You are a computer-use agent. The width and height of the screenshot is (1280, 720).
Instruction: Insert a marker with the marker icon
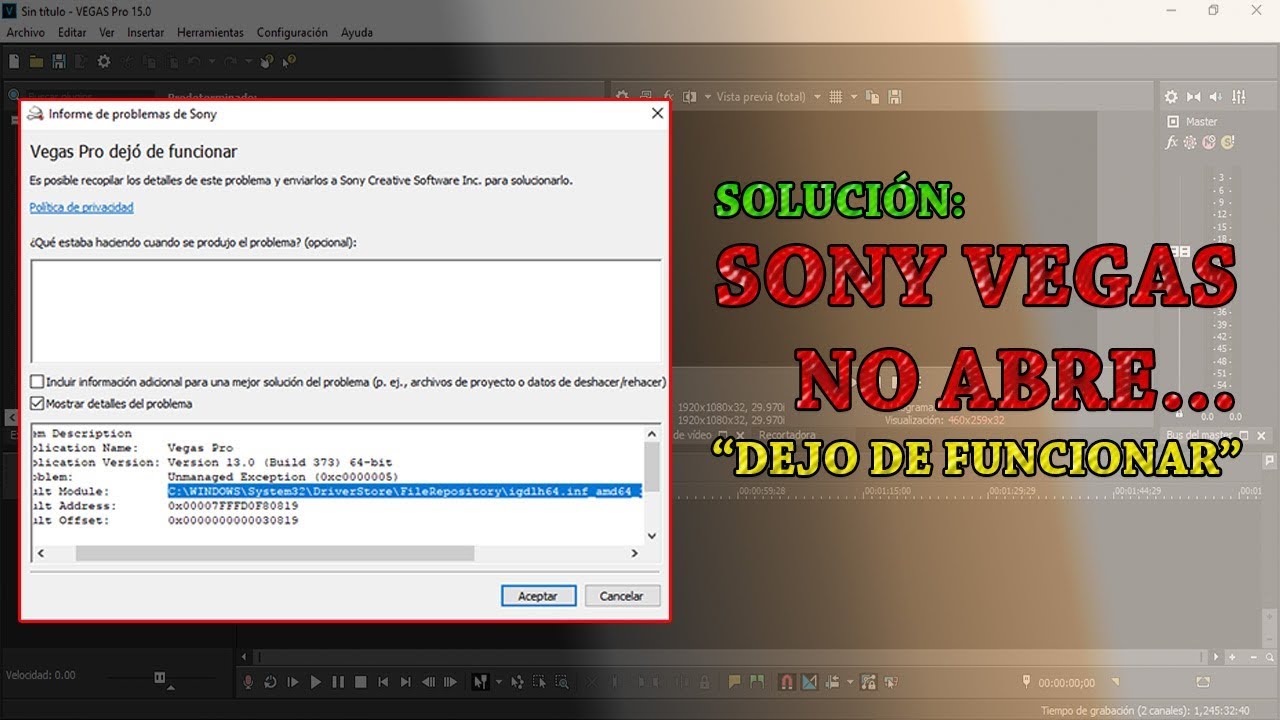tap(735, 682)
